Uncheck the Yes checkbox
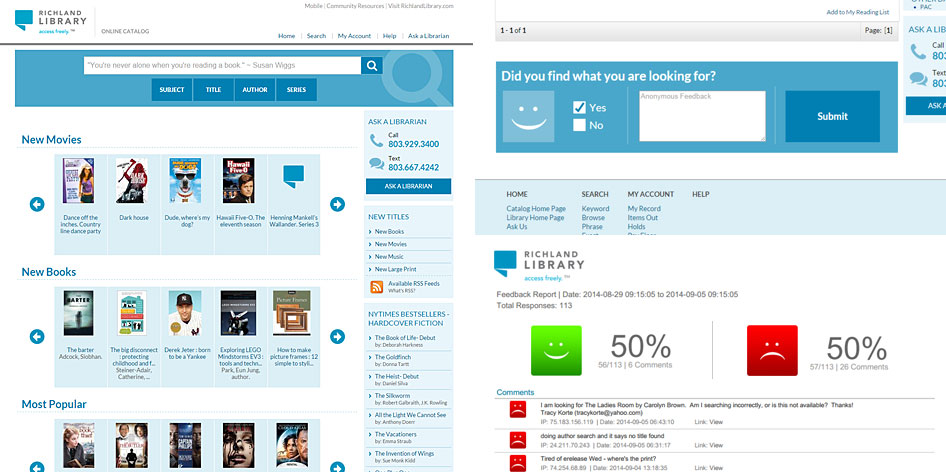The height and width of the screenshot is (472, 946). point(579,107)
